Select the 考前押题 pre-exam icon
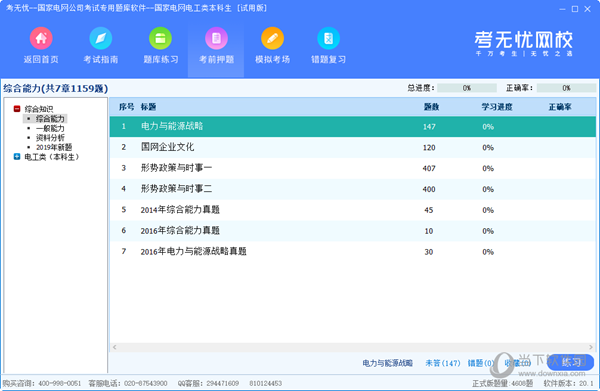Screen dimensions: 600x391 216,38
